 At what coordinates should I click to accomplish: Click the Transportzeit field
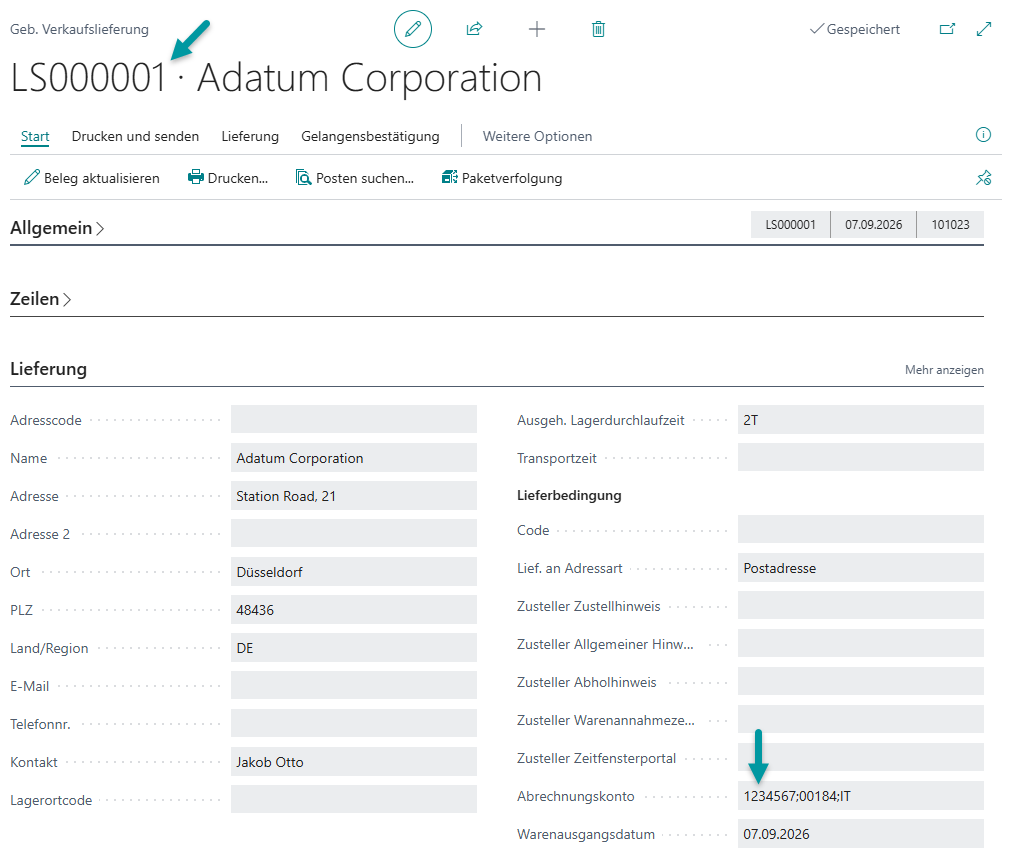pos(861,458)
